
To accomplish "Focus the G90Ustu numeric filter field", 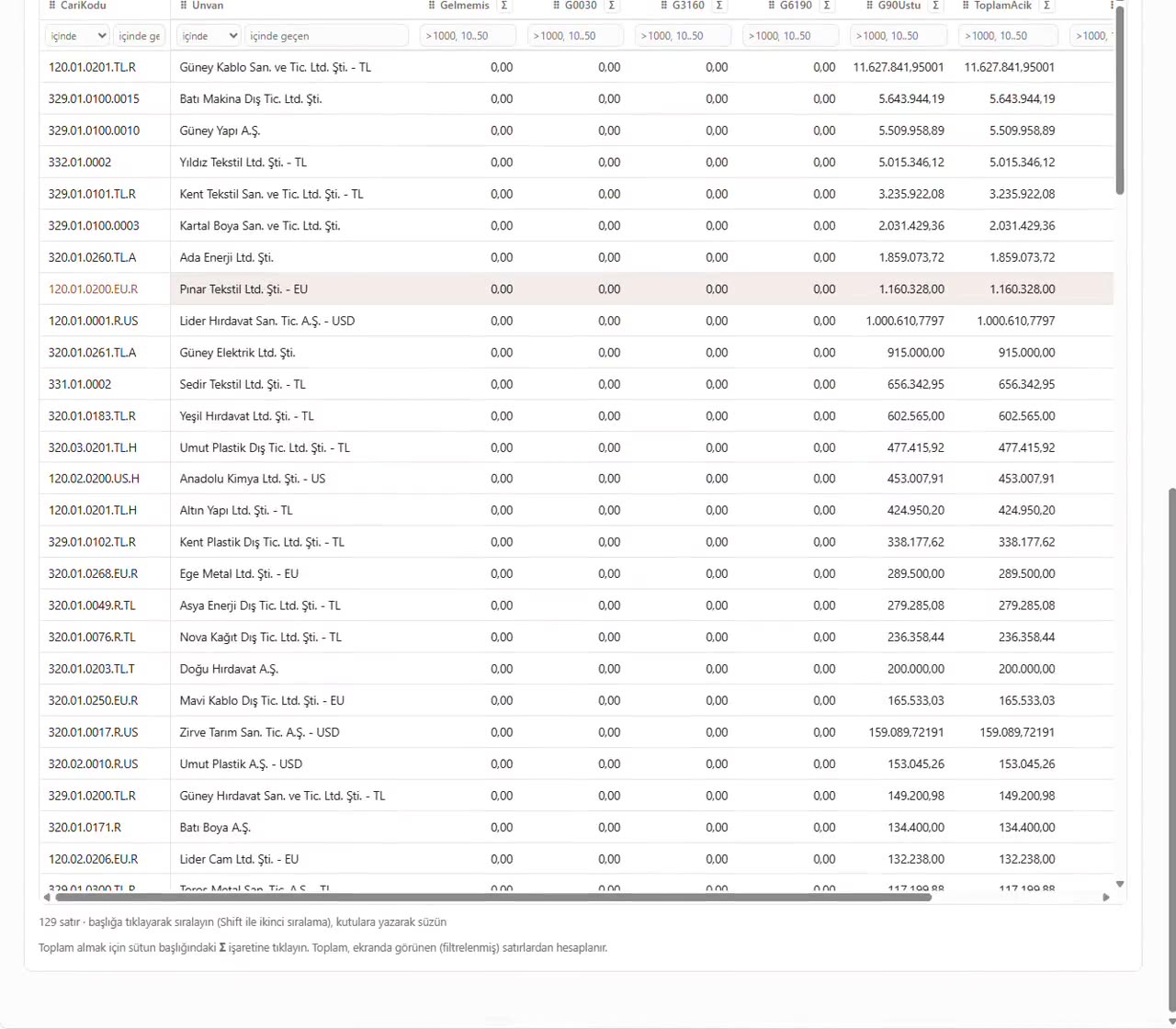I will click(x=899, y=36).
